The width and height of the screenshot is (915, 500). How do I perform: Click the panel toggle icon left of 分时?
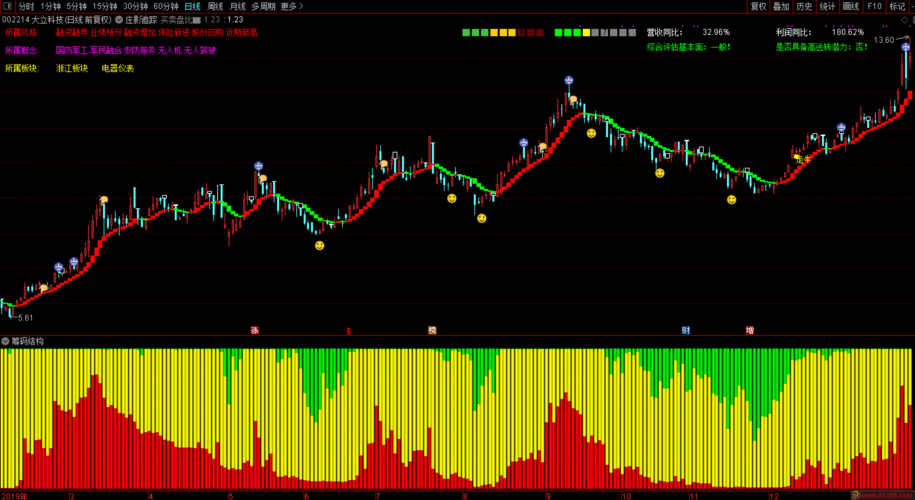pyautogui.click(x=6, y=6)
